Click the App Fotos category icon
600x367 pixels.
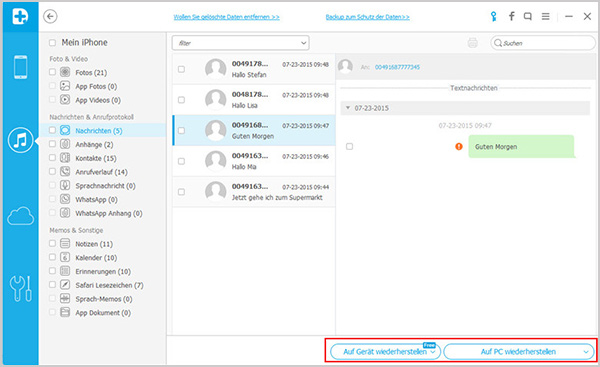(65, 86)
